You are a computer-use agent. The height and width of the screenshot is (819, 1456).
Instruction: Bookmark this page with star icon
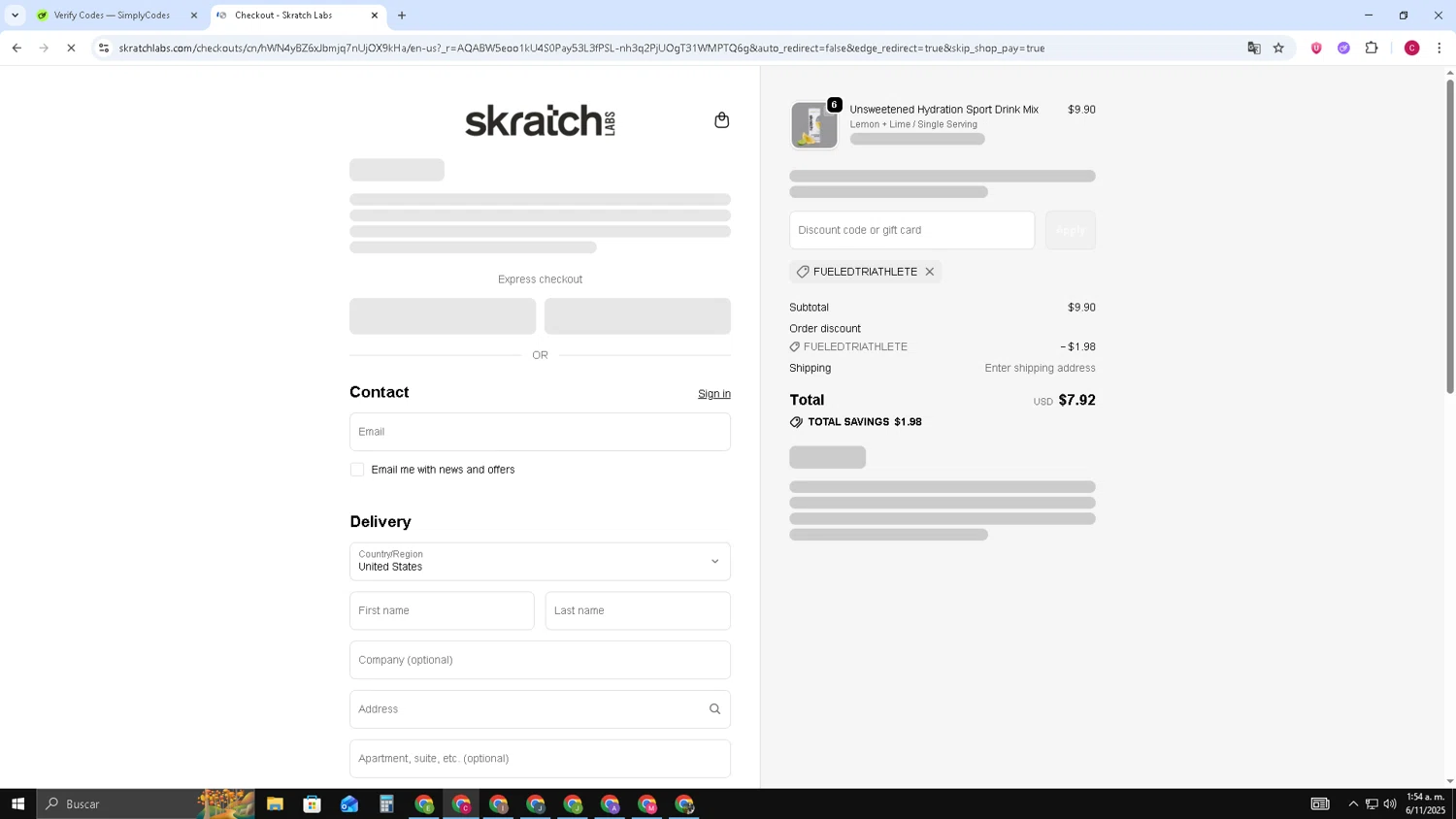(x=1278, y=48)
